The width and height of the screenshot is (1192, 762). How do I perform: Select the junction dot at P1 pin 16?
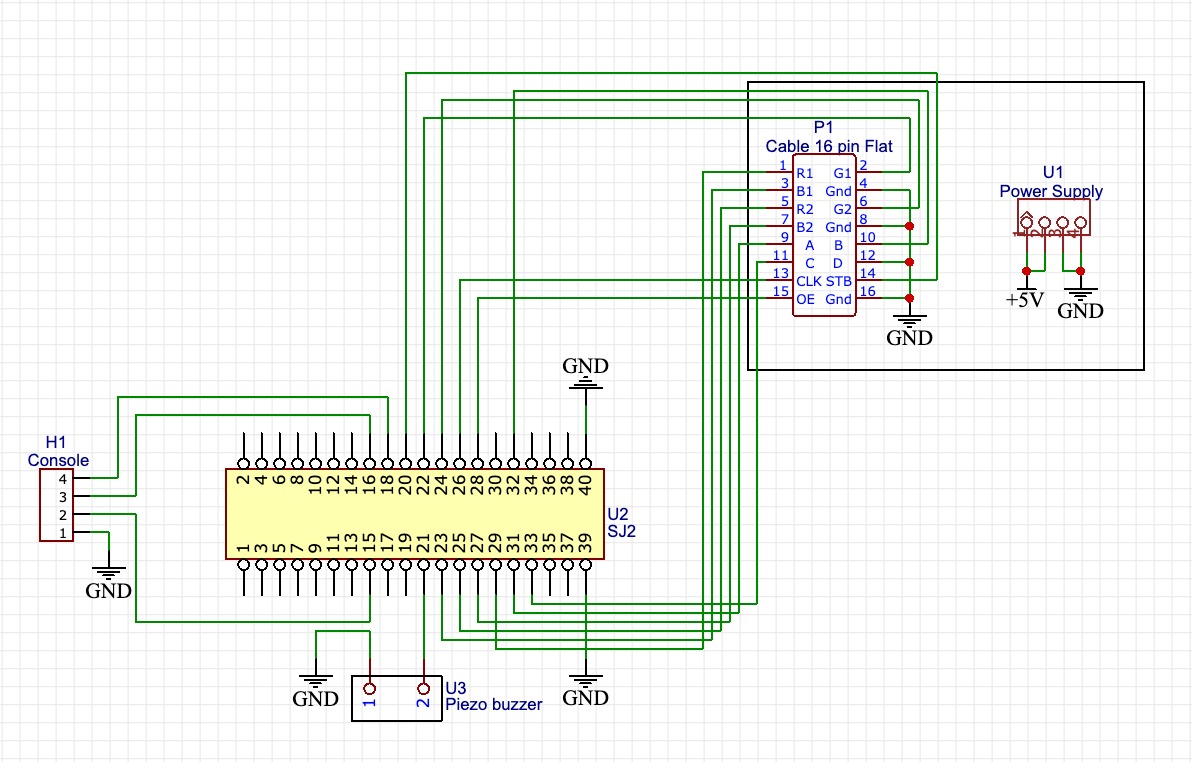[909, 298]
